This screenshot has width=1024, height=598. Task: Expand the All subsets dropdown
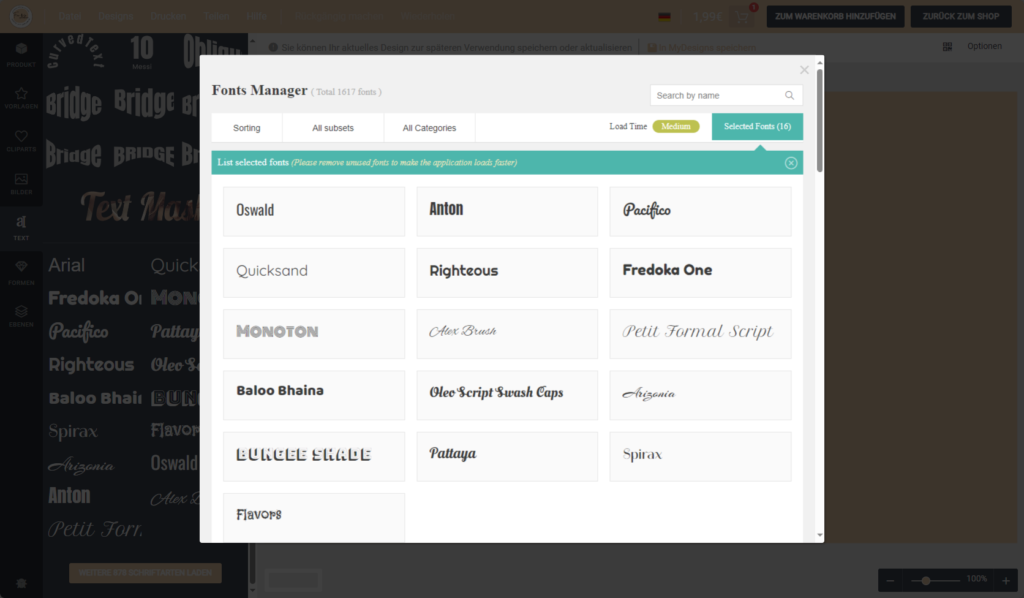(x=333, y=128)
